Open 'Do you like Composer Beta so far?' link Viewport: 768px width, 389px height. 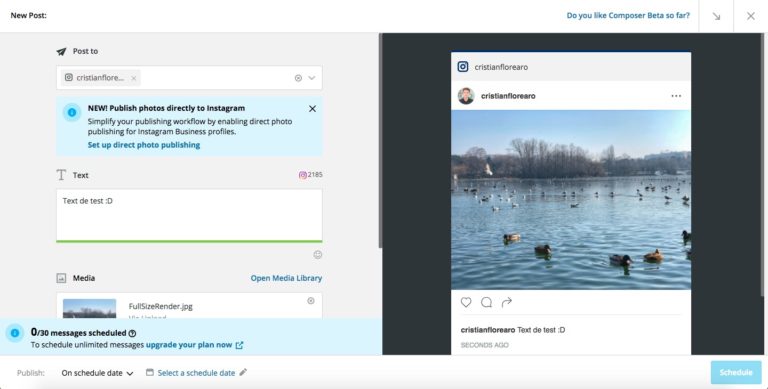point(628,16)
